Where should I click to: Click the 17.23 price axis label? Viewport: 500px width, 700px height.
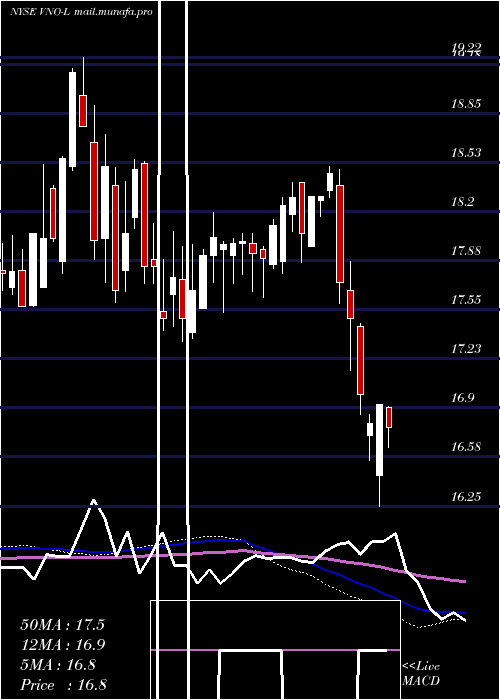pos(466,349)
